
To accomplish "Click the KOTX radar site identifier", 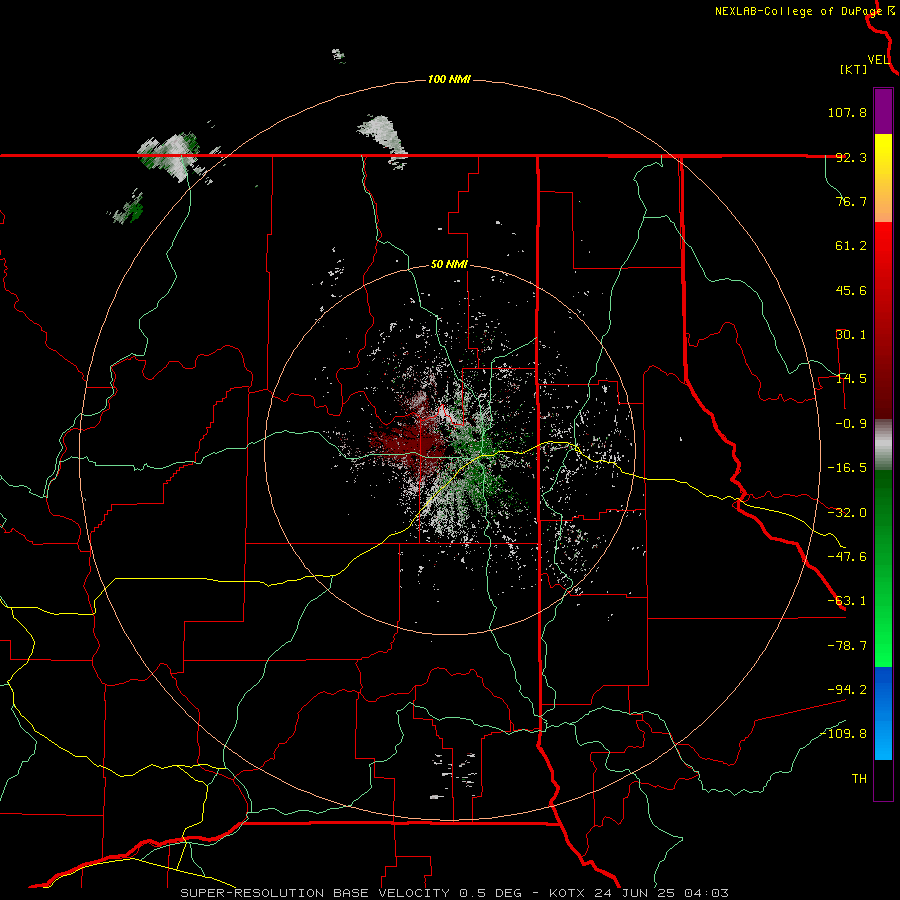I will (567, 893).
